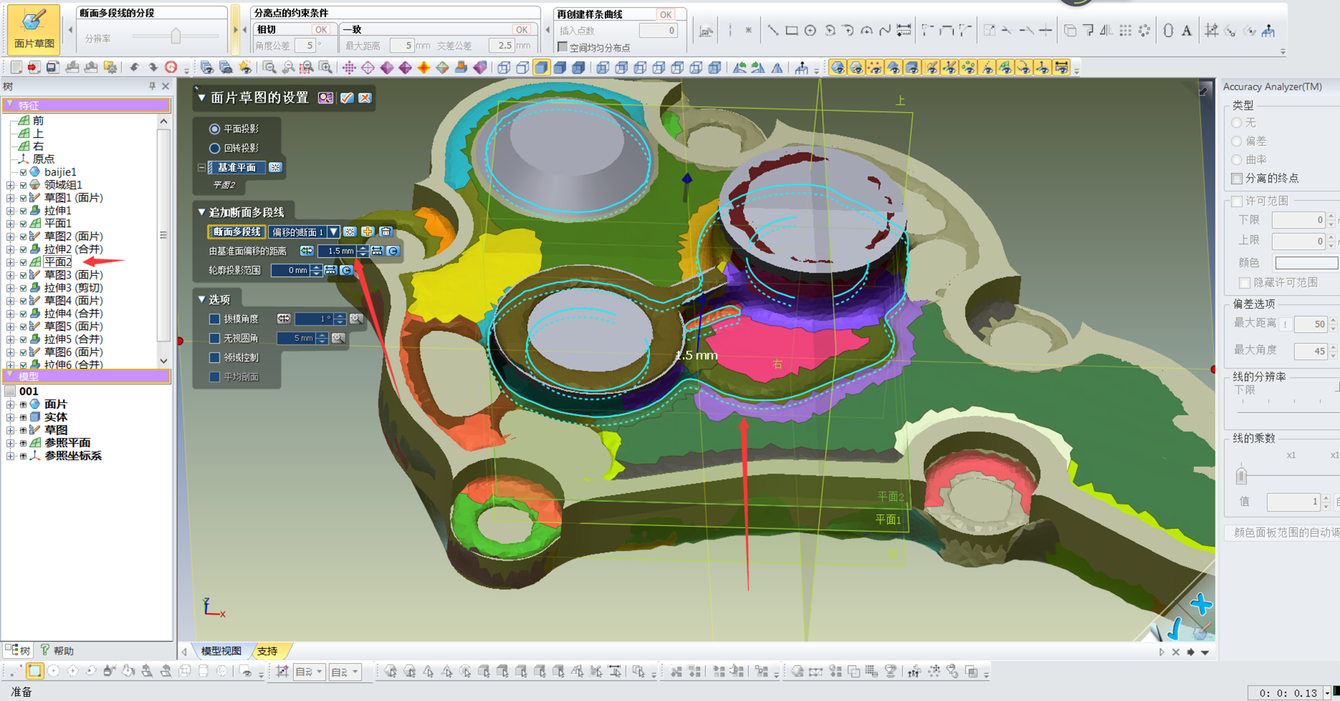Click the Save disk icon

click(x=52, y=68)
